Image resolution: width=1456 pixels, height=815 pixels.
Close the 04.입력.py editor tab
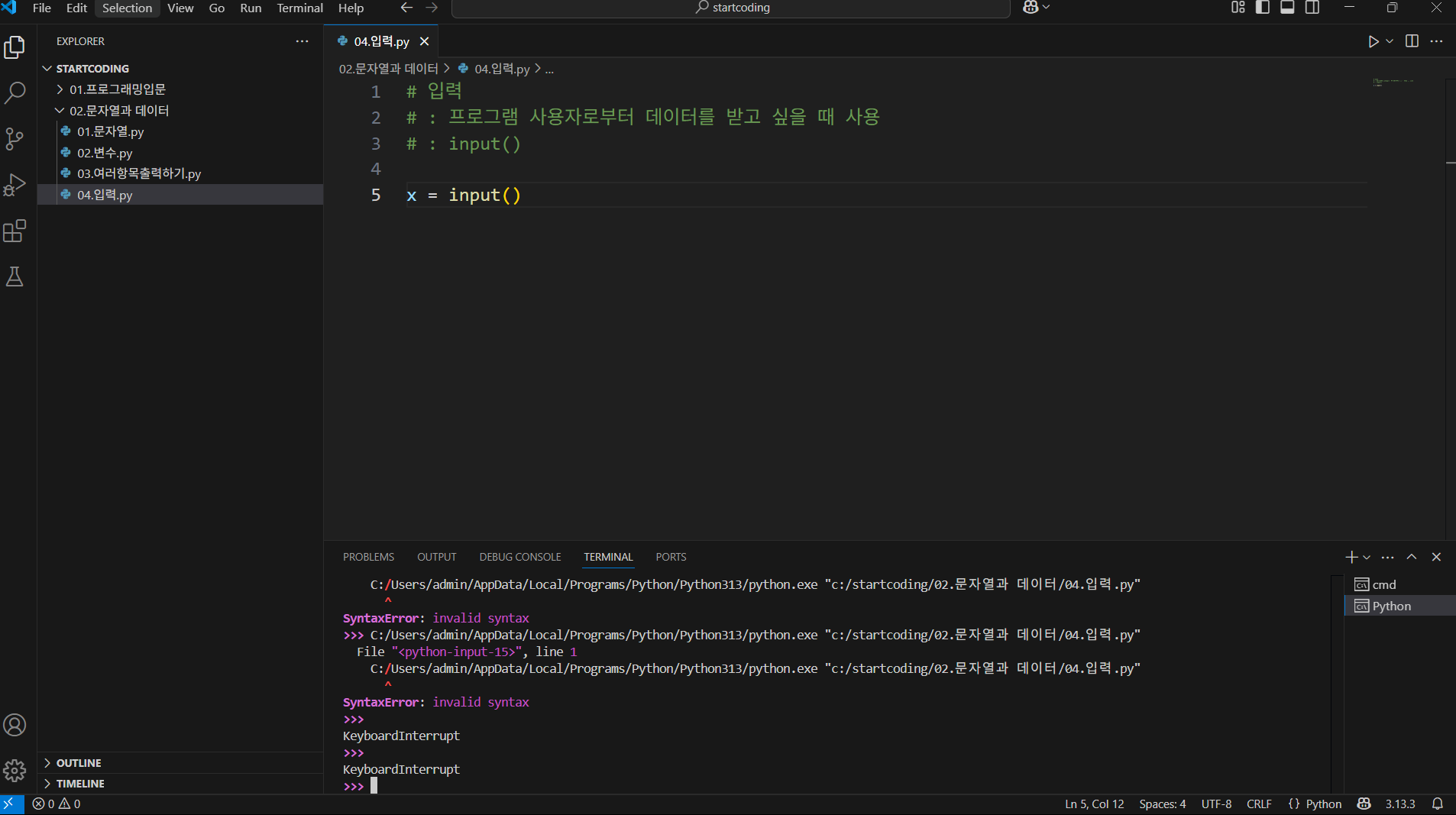tap(424, 41)
